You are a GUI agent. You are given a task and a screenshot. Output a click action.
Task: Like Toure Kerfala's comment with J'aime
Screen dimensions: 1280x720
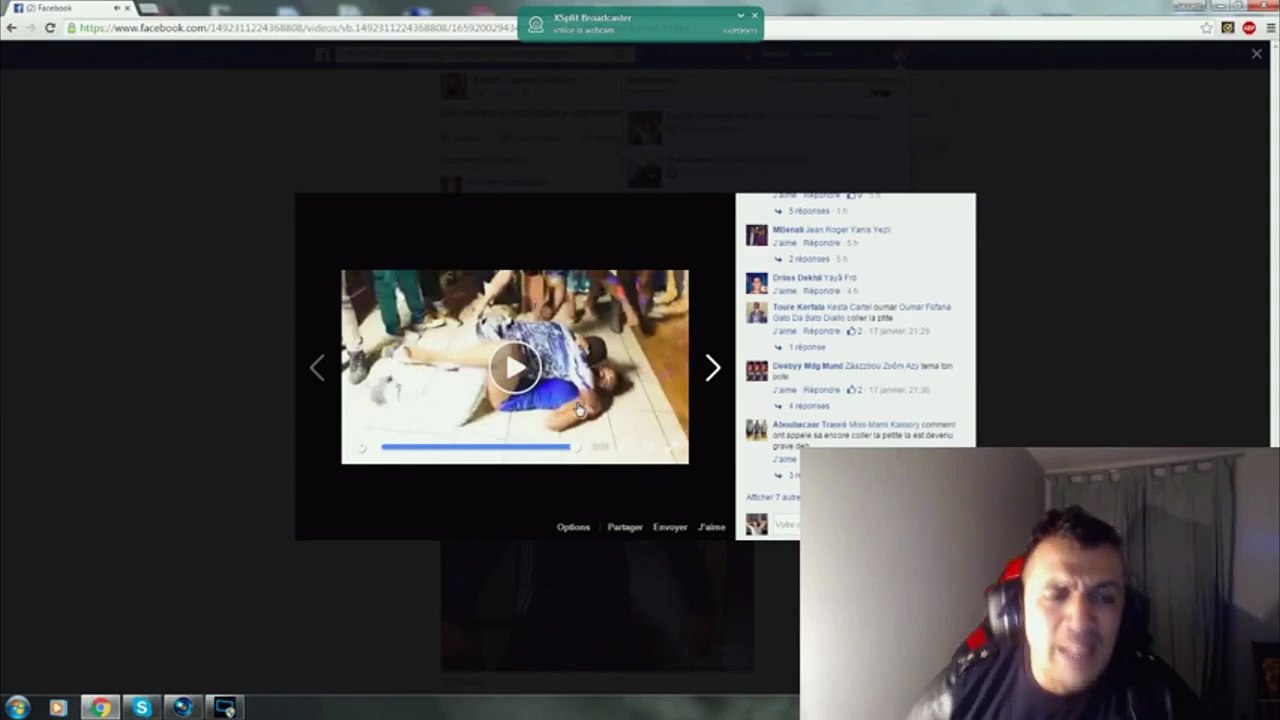[x=784, y=331]
